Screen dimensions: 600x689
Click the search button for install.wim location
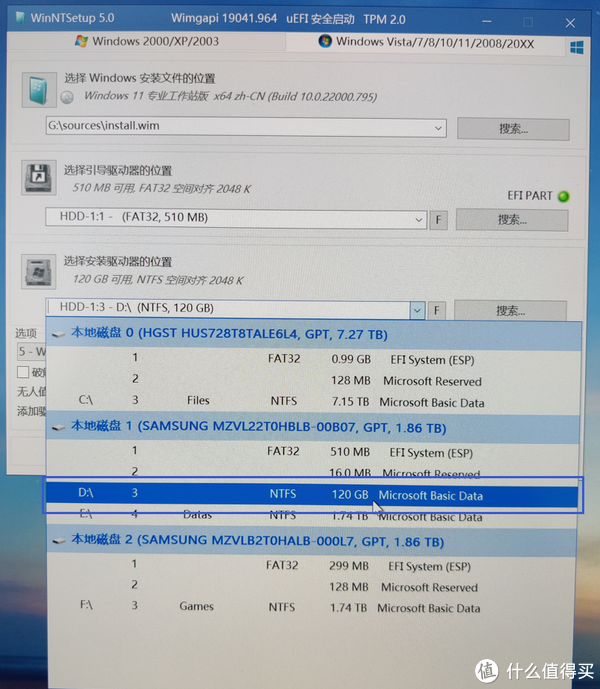click(513, 129)
